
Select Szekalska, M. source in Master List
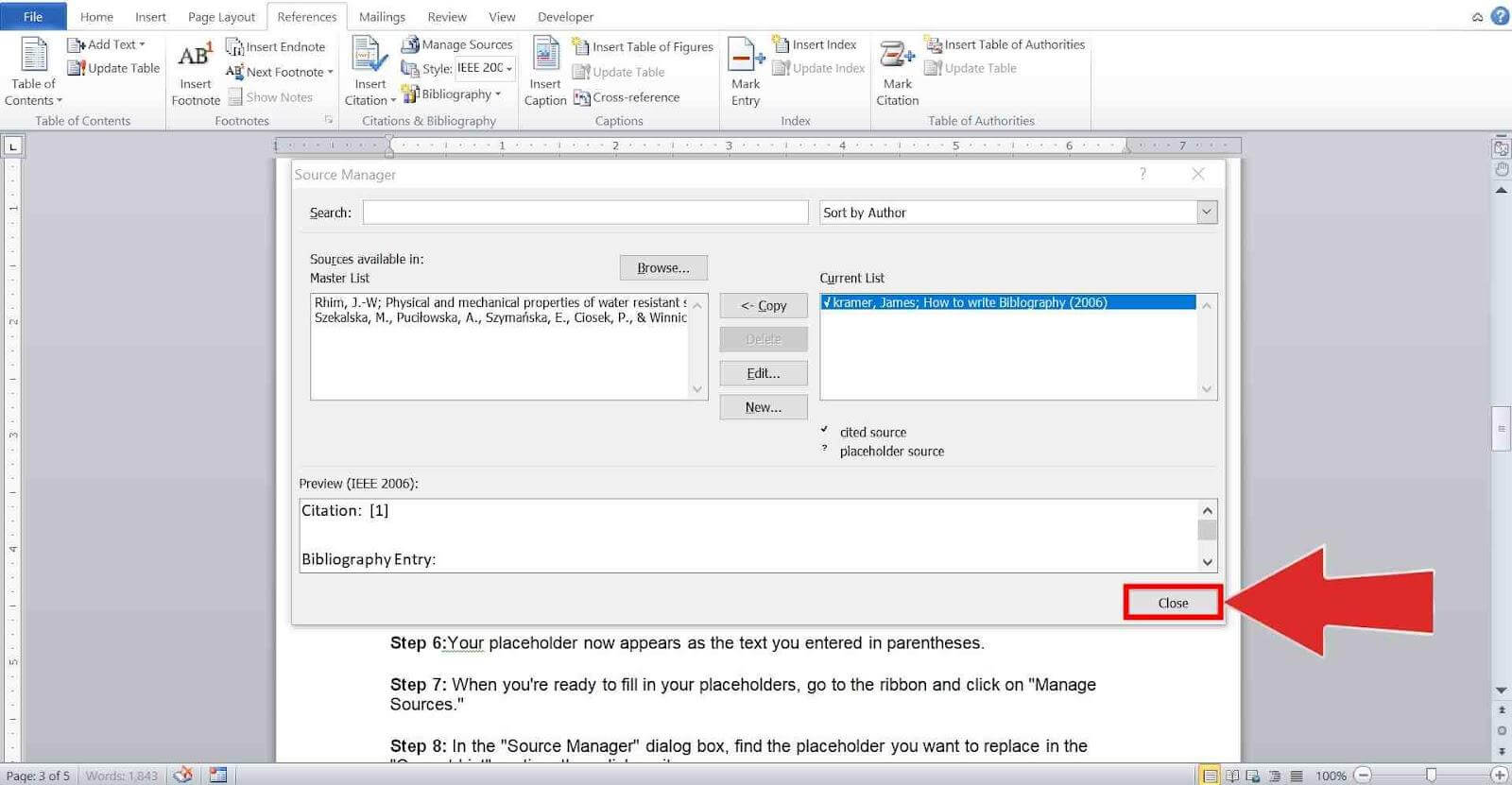click(501, 317)
